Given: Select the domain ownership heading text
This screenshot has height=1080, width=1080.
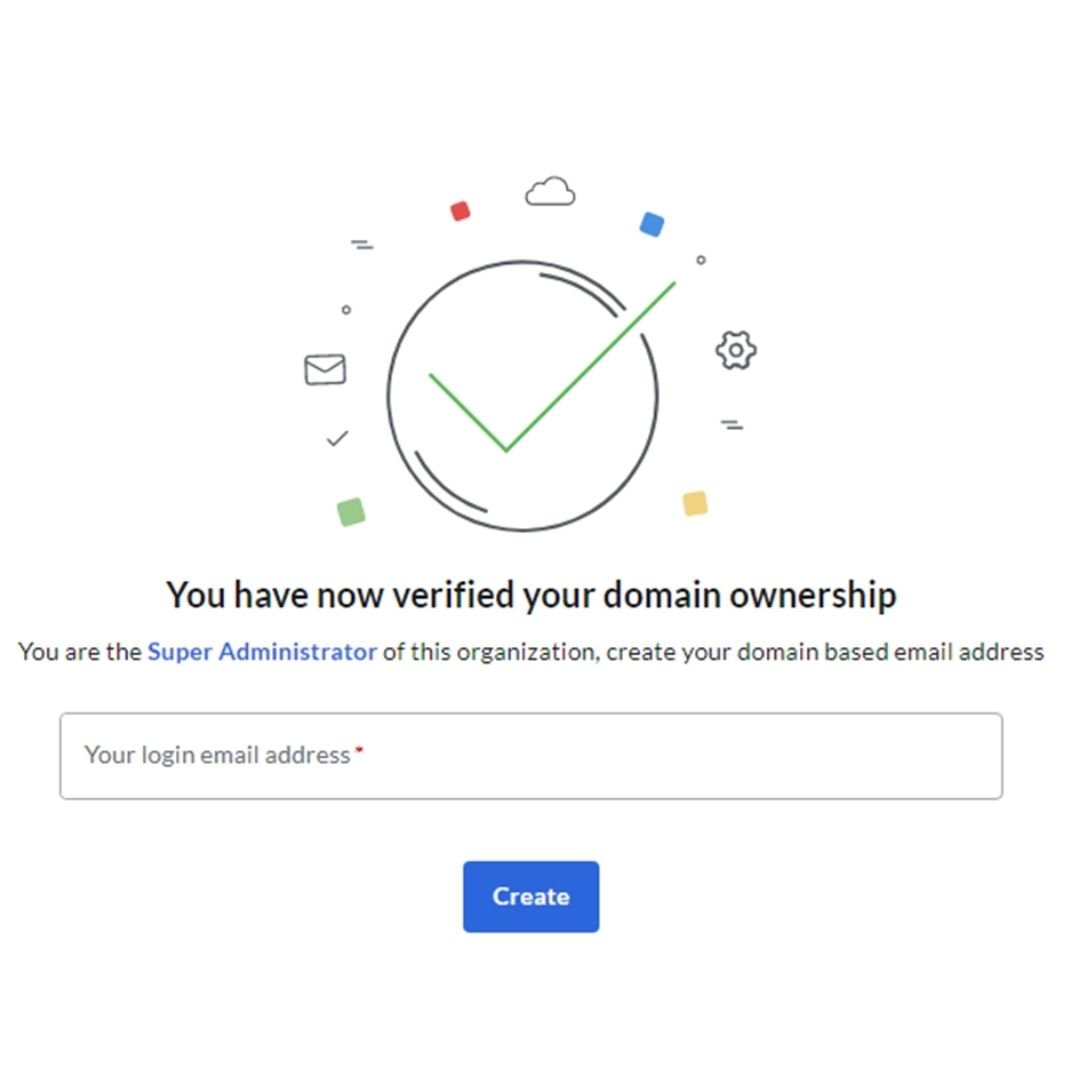Looking at the screenshot, I should pyautogui.click(x=533, y=594).
